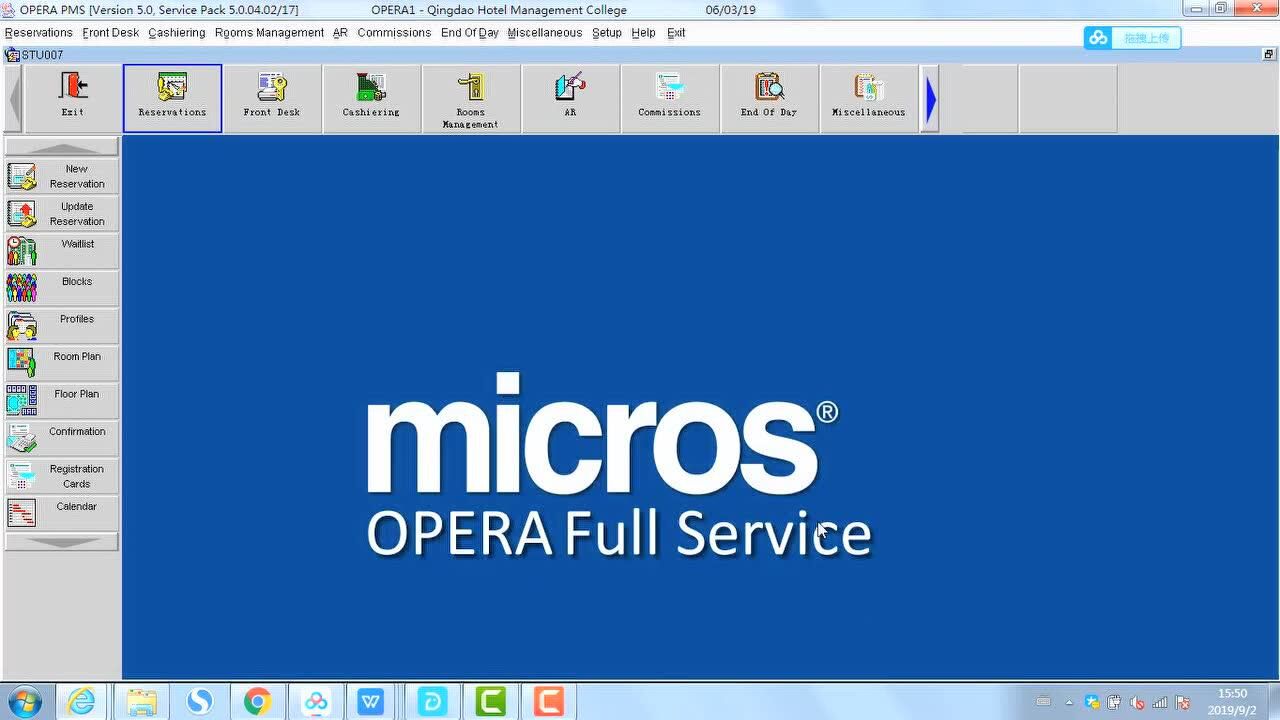Open Google Chrome from the taskbar
This screenshot has width=1280, height=720.
pos(257,702)
